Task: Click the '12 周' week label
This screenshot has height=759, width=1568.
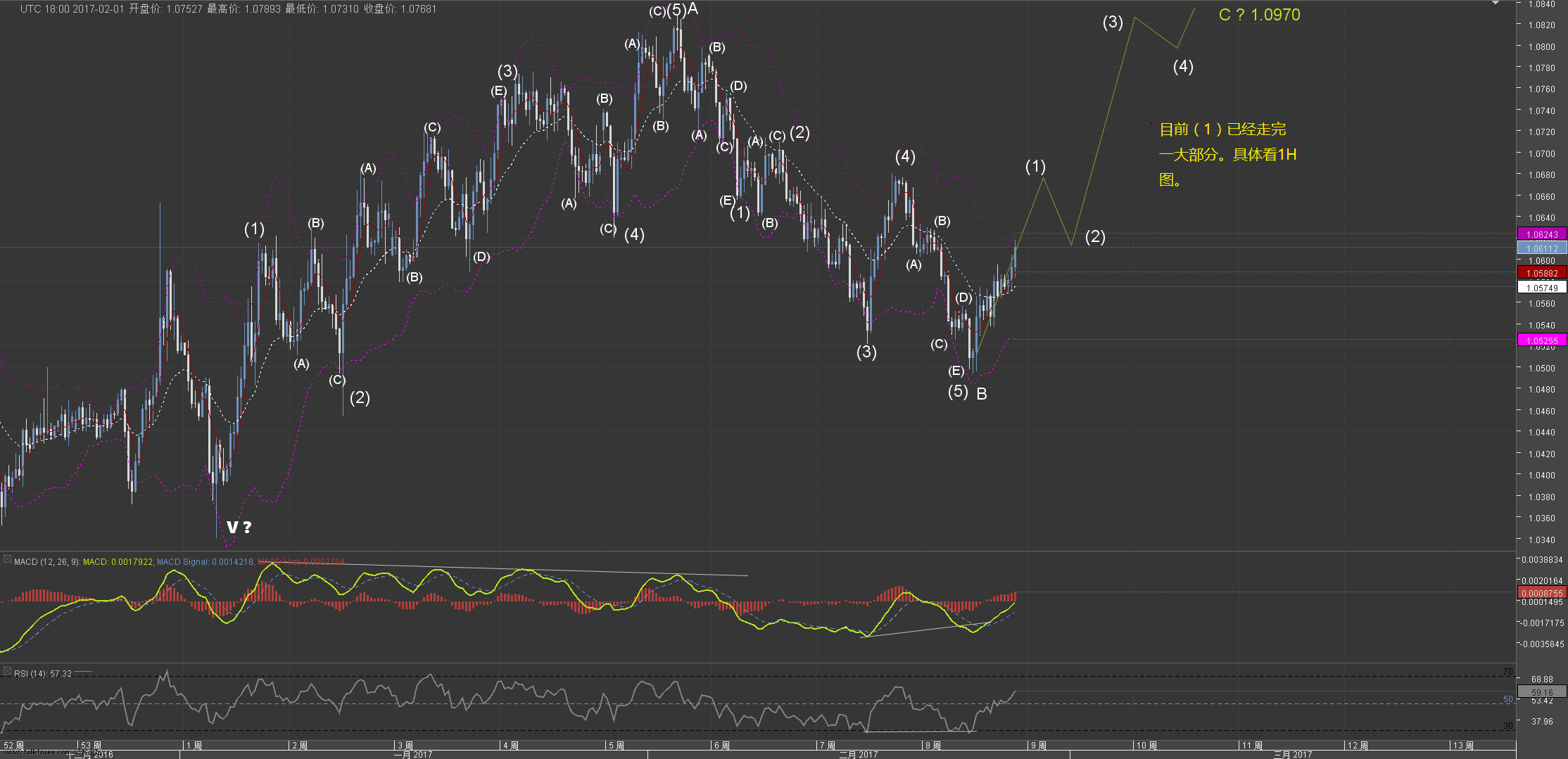Action: (1358, 746)
